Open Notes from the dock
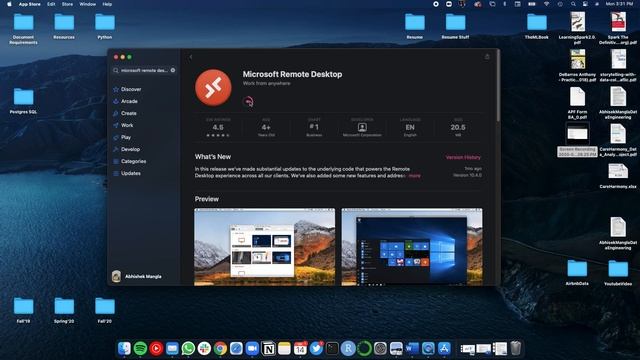 click(284, 348)
